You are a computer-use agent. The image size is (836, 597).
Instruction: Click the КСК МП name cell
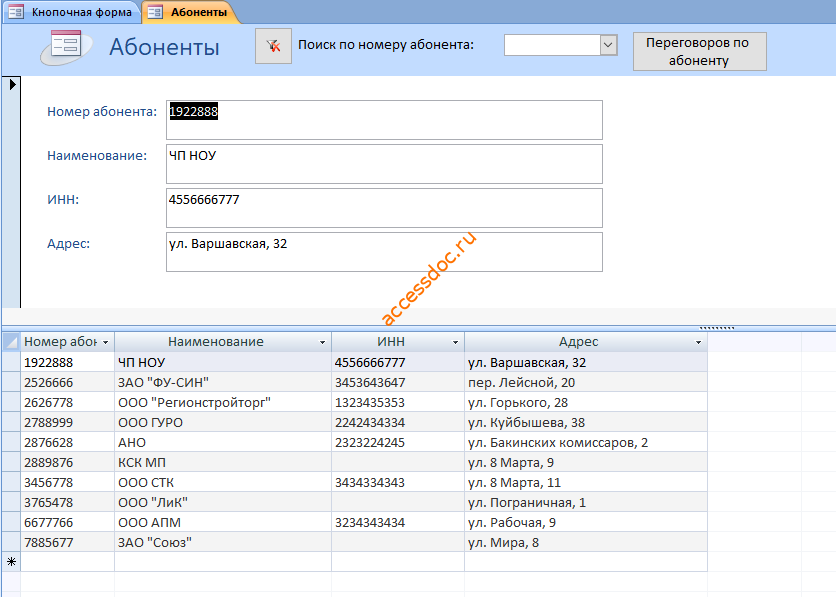coord(223,463)
